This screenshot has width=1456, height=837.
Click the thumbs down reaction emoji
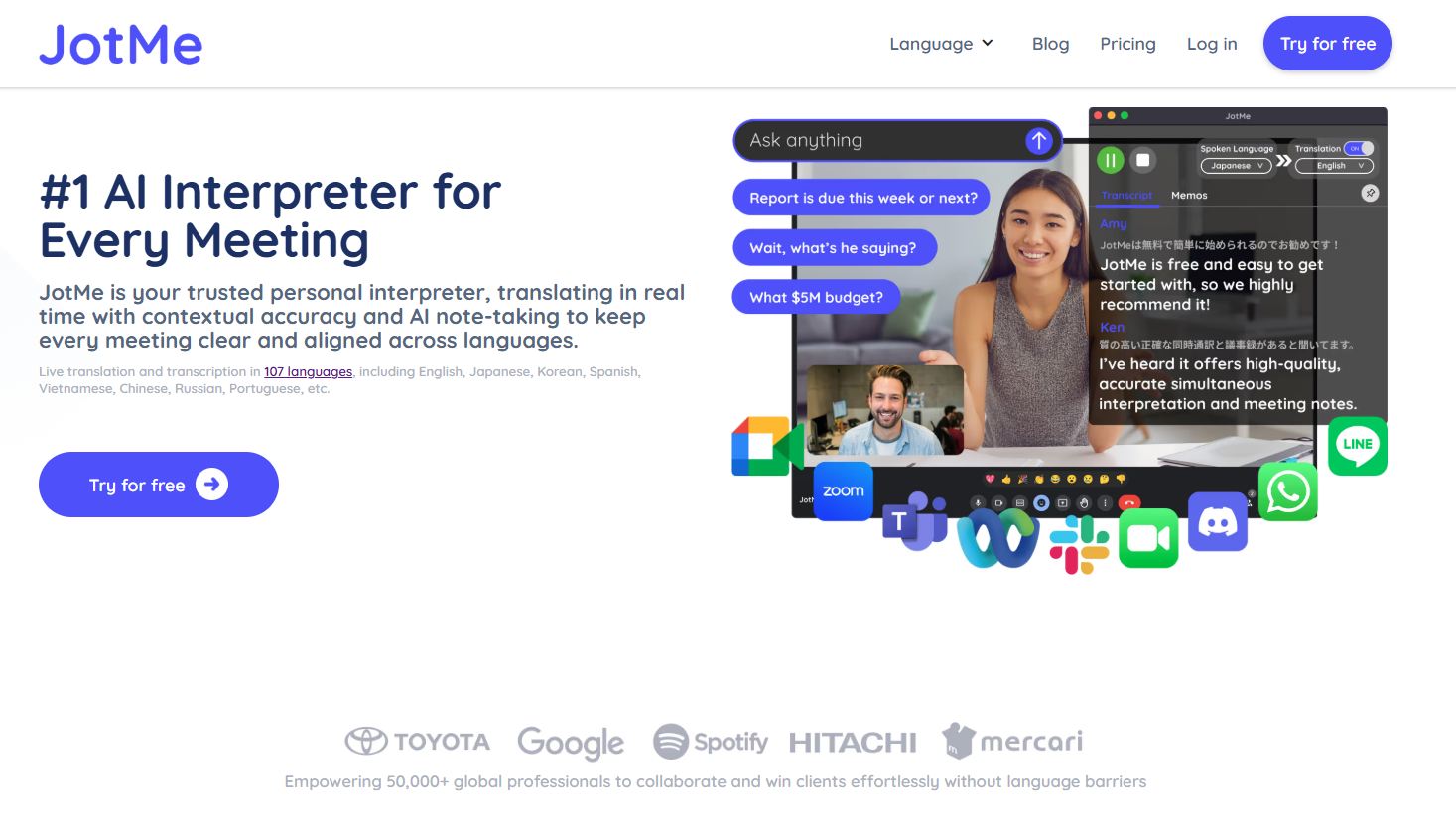pyautogui.click(x=1121, y=479)
